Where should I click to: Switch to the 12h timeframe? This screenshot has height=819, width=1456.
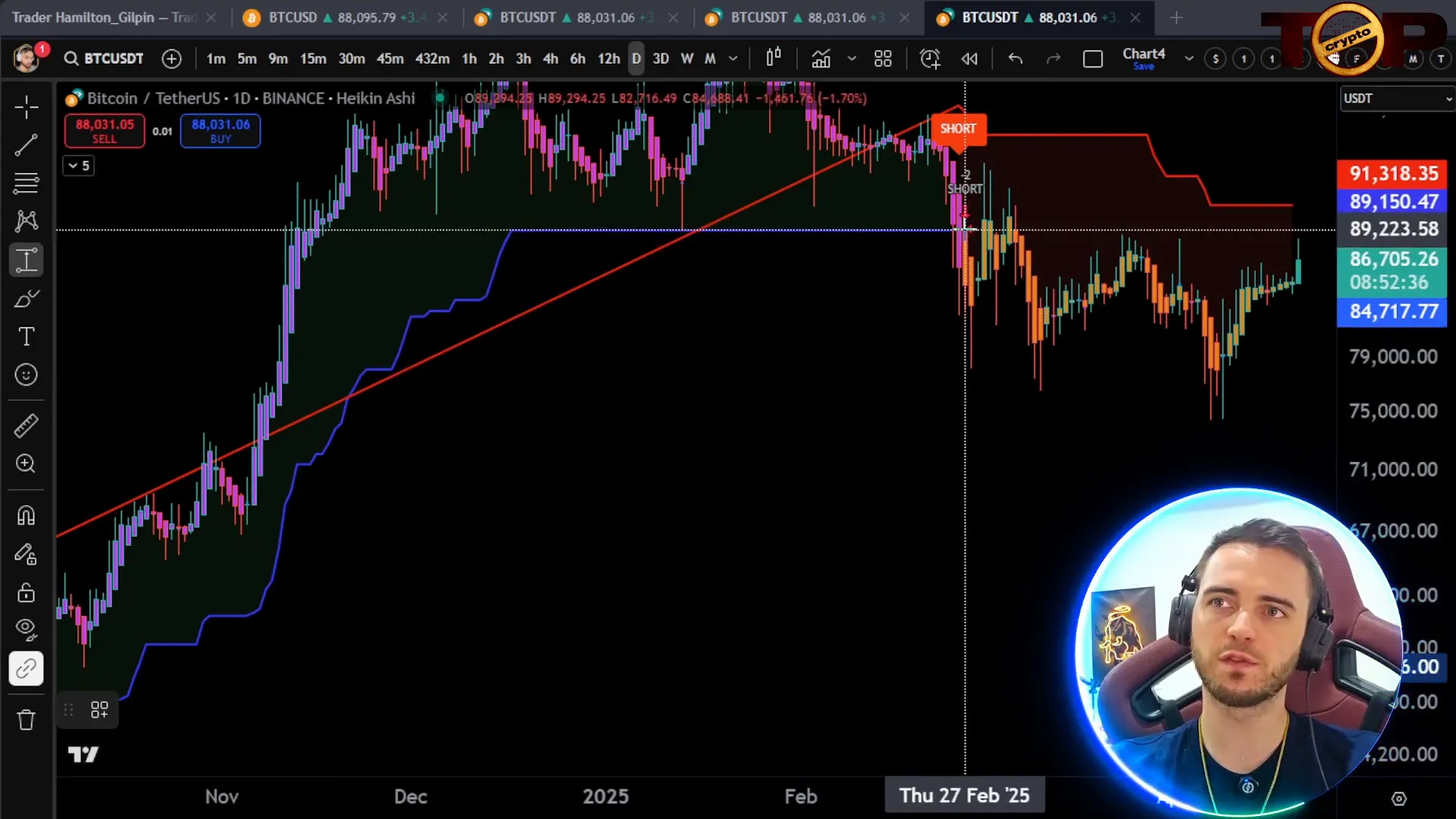[x=609, y=58]
